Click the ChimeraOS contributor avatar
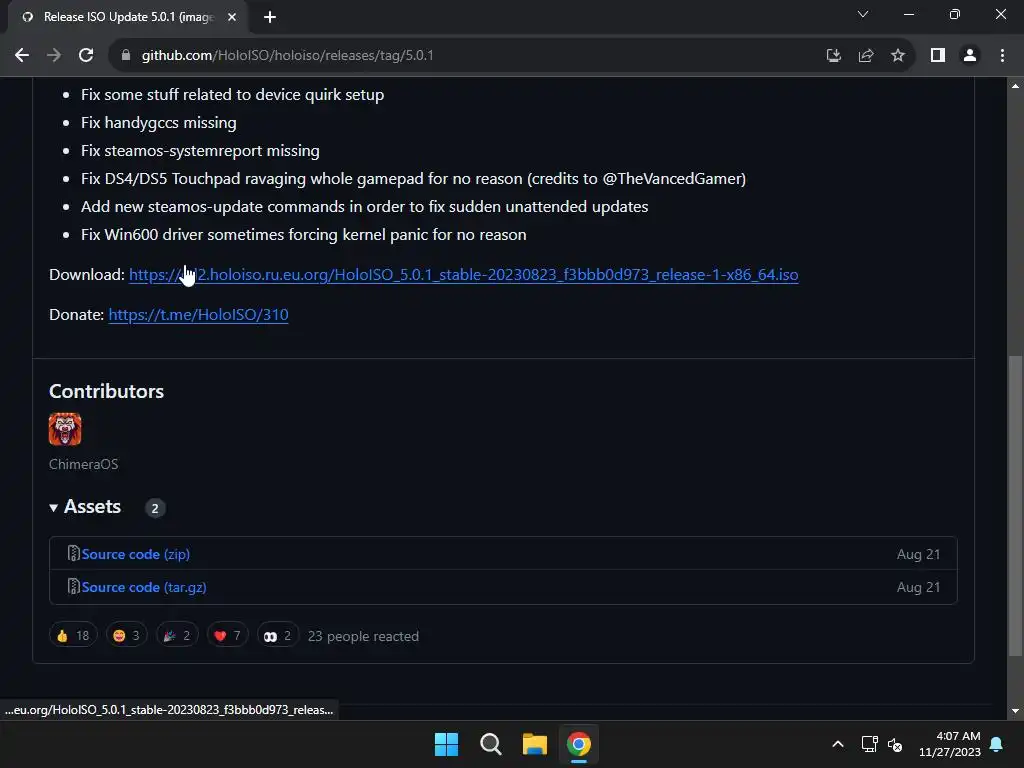The width and height of the screenshot is (1024, 768). [65, 429]
